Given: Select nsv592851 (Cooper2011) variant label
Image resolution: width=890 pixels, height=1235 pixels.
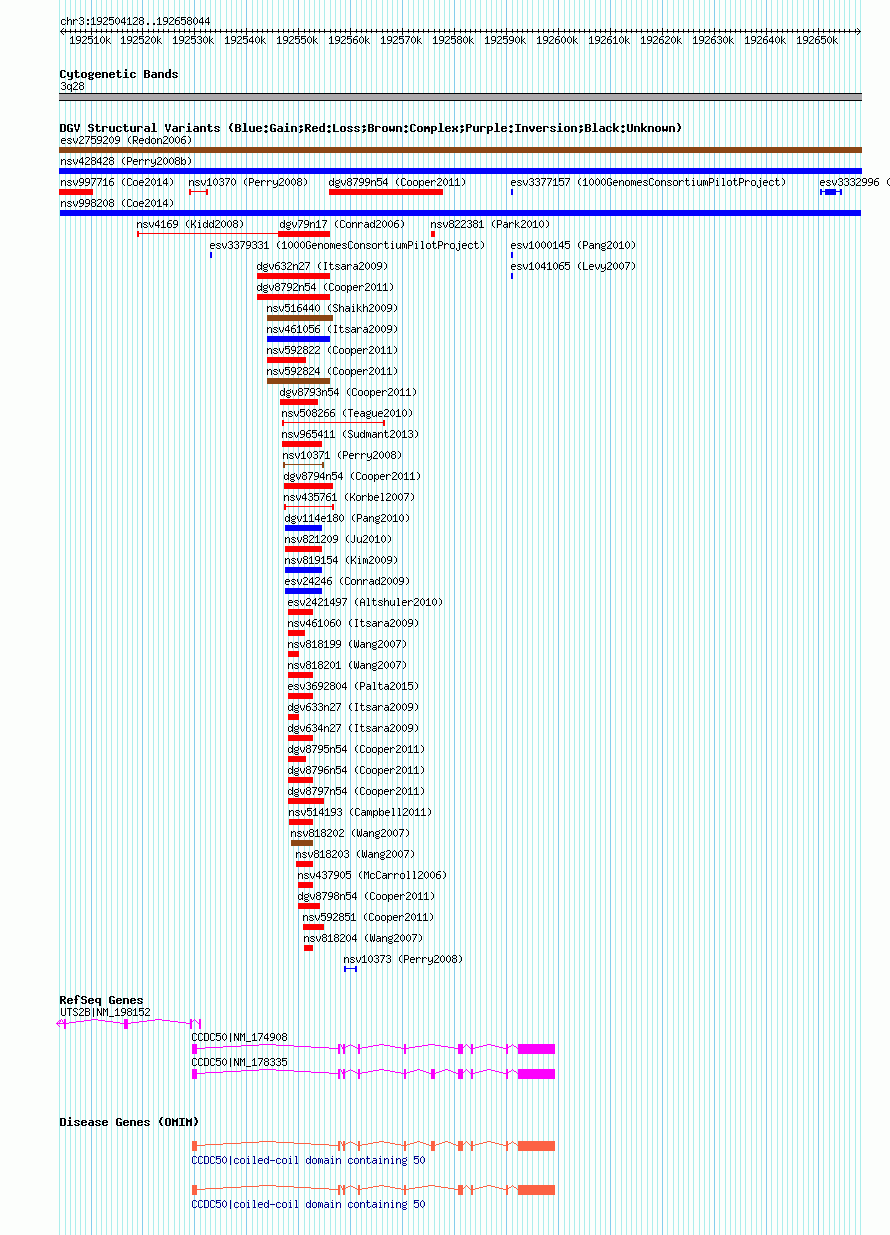Looking at the screenshot, I should (368, 917).
